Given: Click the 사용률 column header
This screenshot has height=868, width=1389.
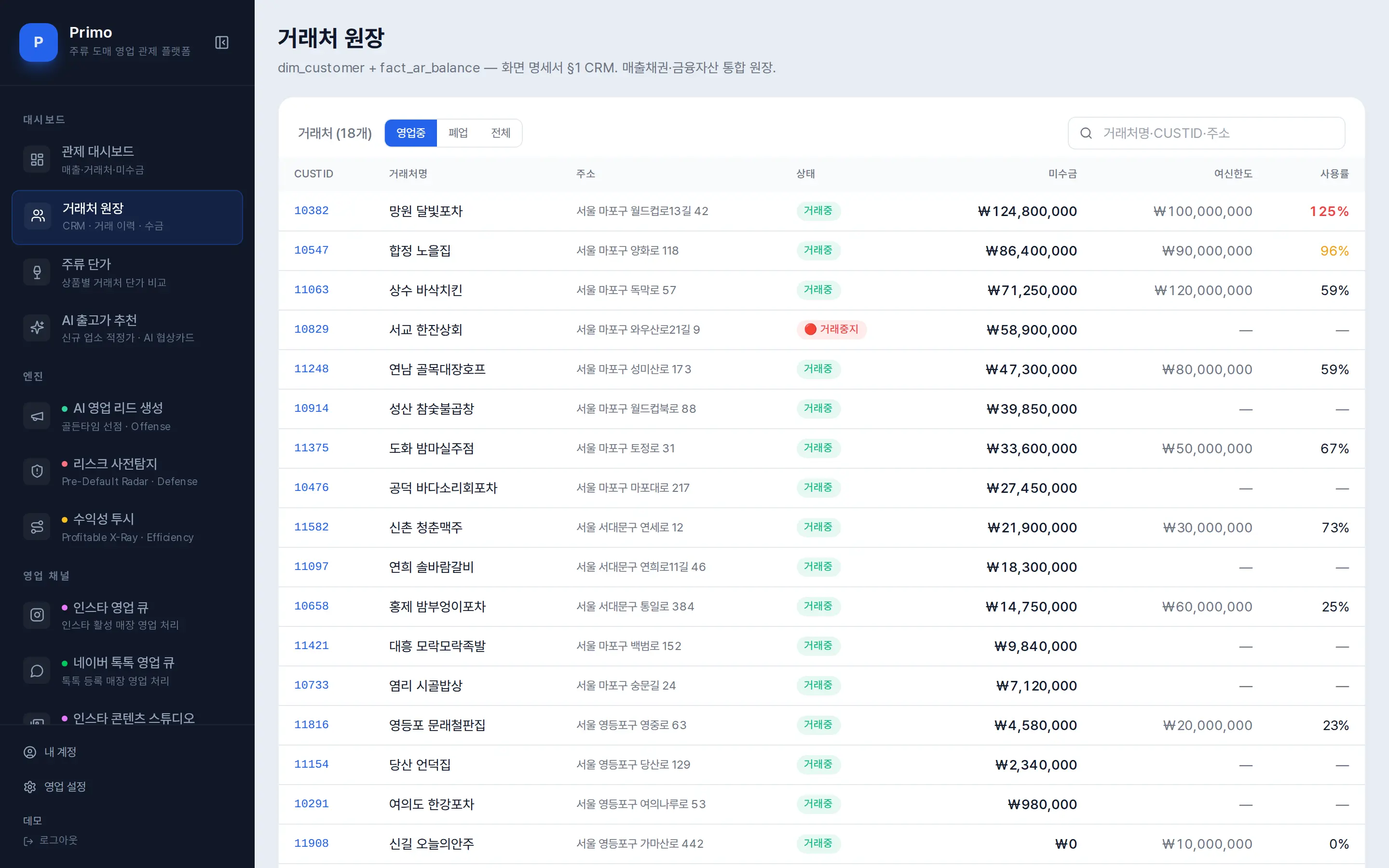Looking at the screenshot, I should (x=1335, y=174).
